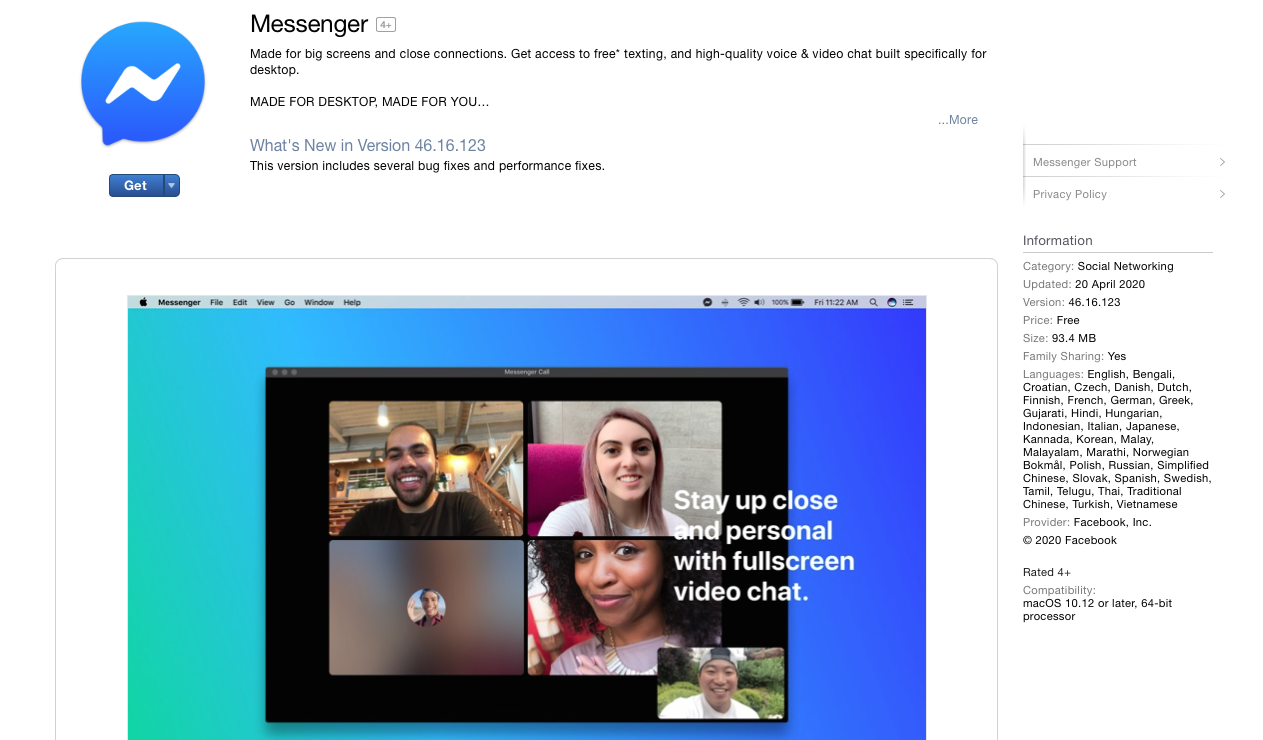Screen dimensions: 1263x740
Task: Click the "Rated 4+" text
Action: [x=1047, y=573]
